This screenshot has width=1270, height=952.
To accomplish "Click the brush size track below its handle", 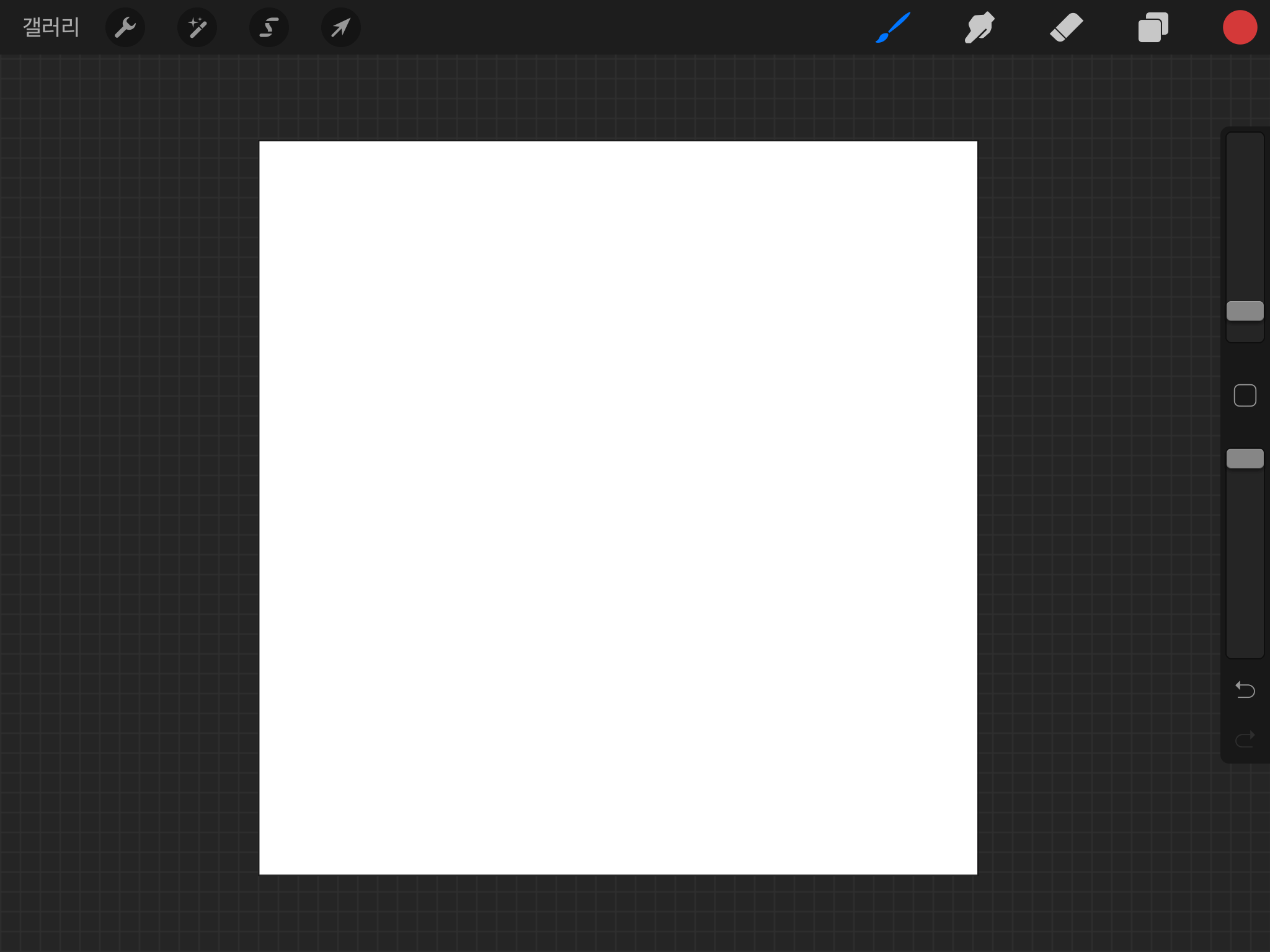I will pyautogui.click(x=1245, y=332).
